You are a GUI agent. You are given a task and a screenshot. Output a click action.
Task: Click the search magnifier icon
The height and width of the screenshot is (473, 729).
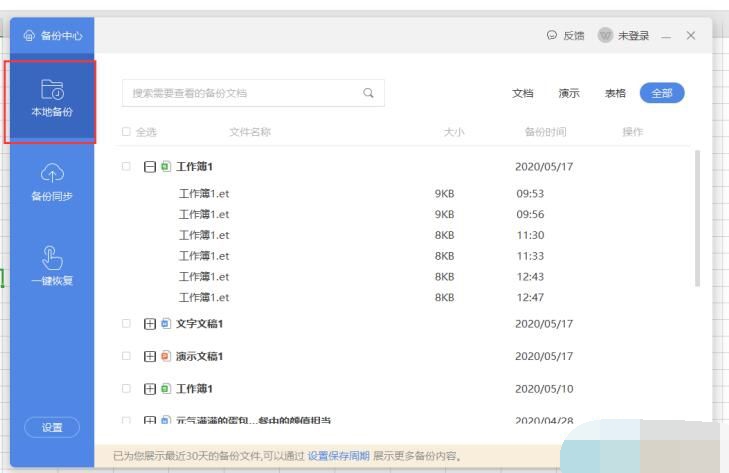(x=368, y=93)
